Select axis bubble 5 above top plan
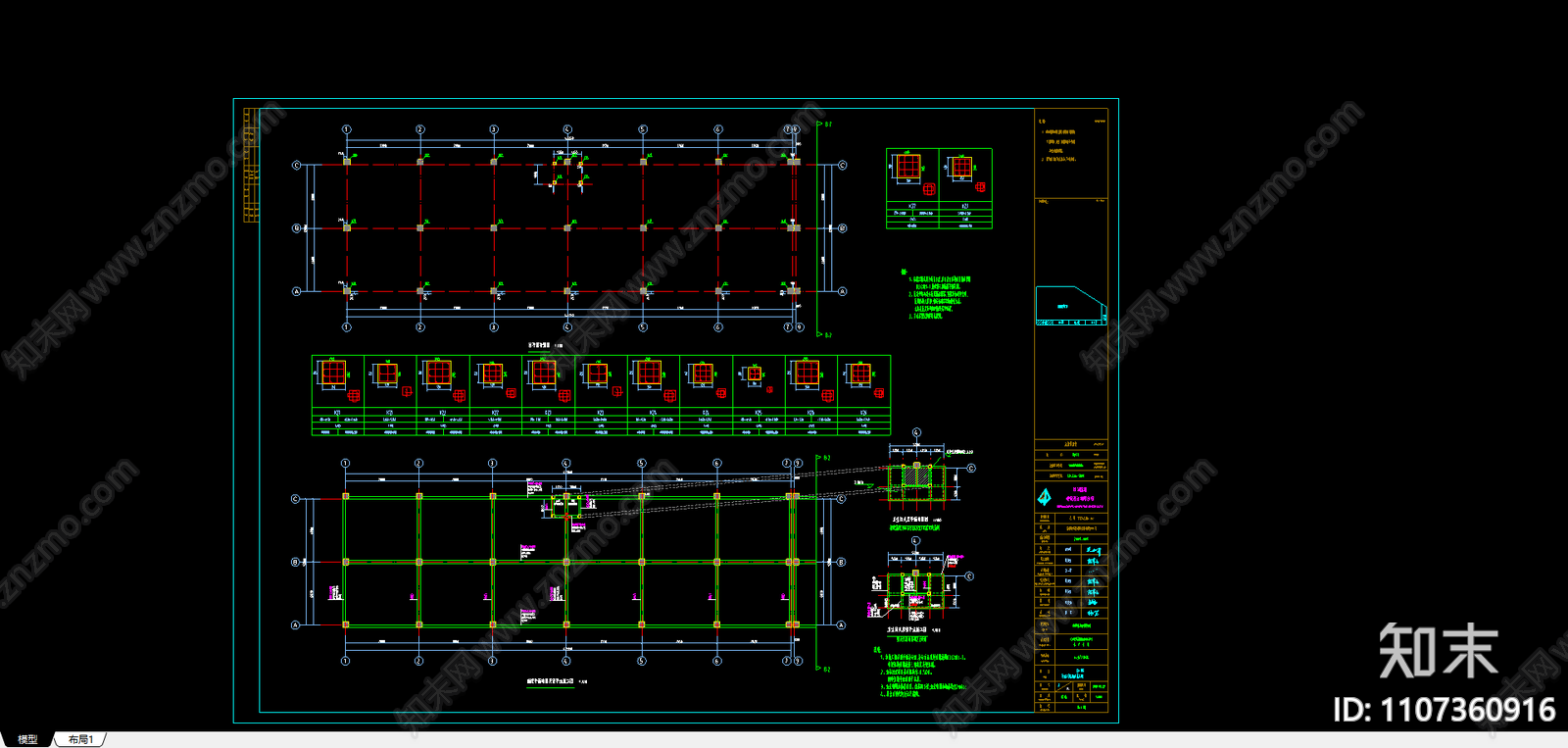This screenshot has height=748, width=1568. click(643, 129)
